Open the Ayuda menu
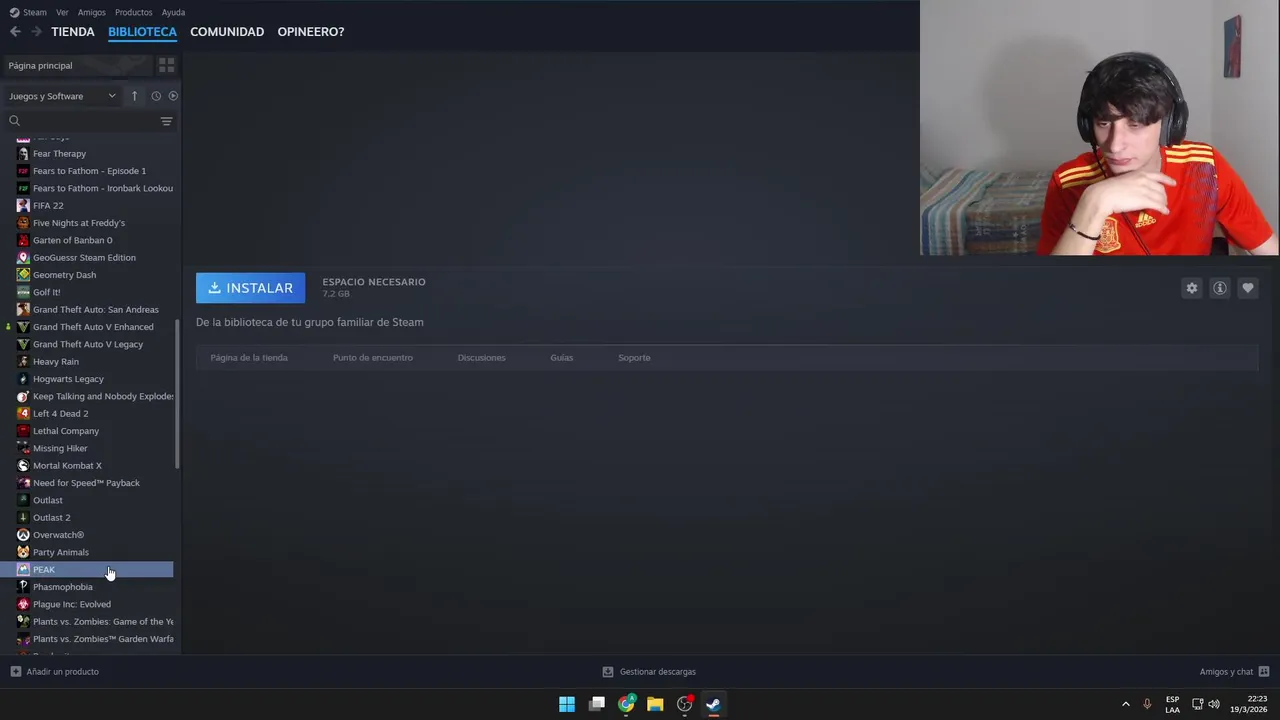 coord(173,12)
